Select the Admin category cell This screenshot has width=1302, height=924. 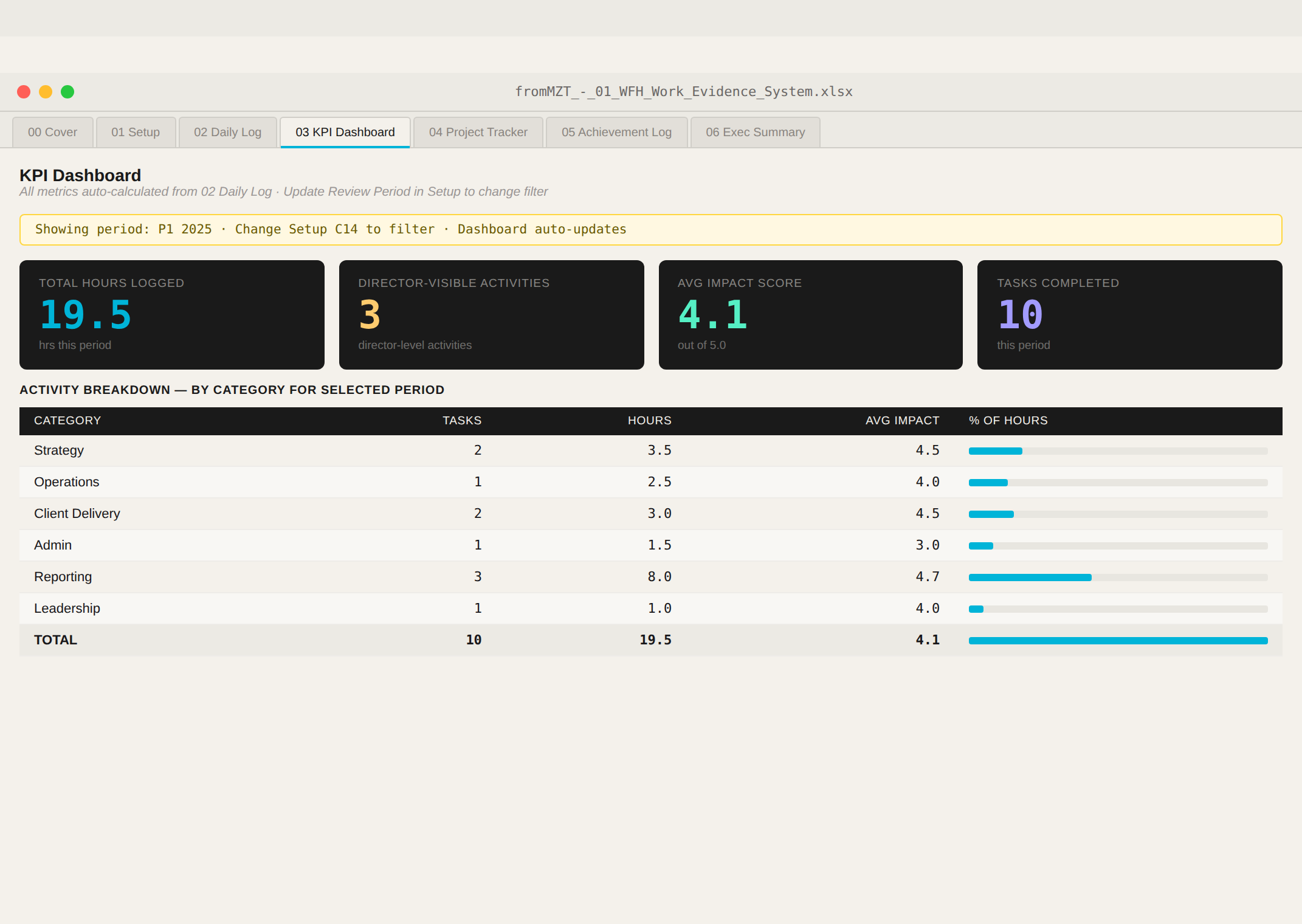pyautogui.click(x=53, y=545)
